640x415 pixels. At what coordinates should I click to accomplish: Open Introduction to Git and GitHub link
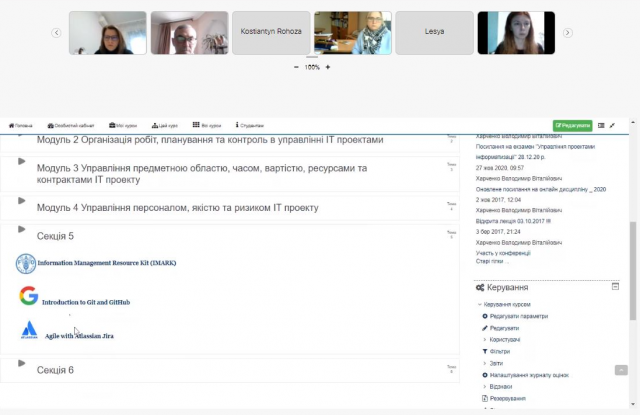(x=86, y=302)
